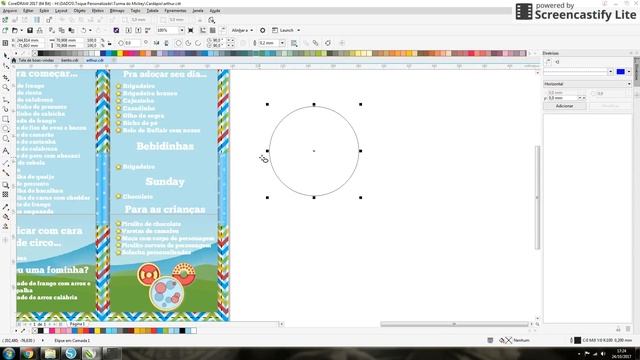Select the Página 1 page tab

(x=77, y=324)
